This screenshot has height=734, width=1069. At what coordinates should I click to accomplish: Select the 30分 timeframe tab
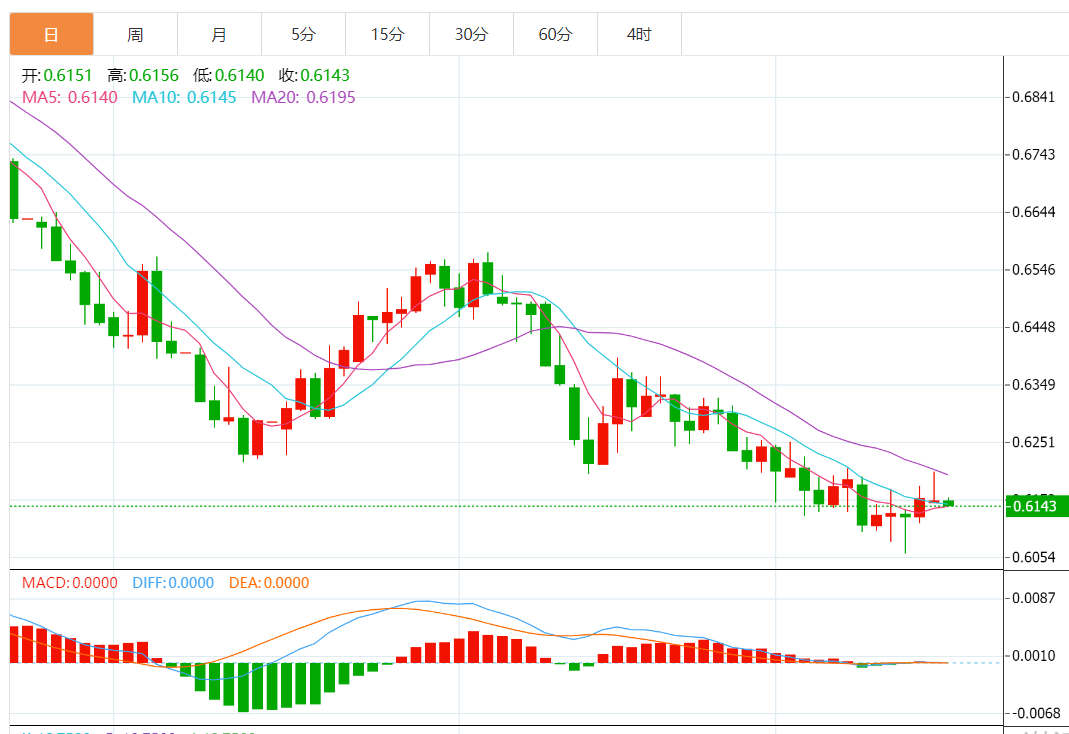click(x=472, y=34)
